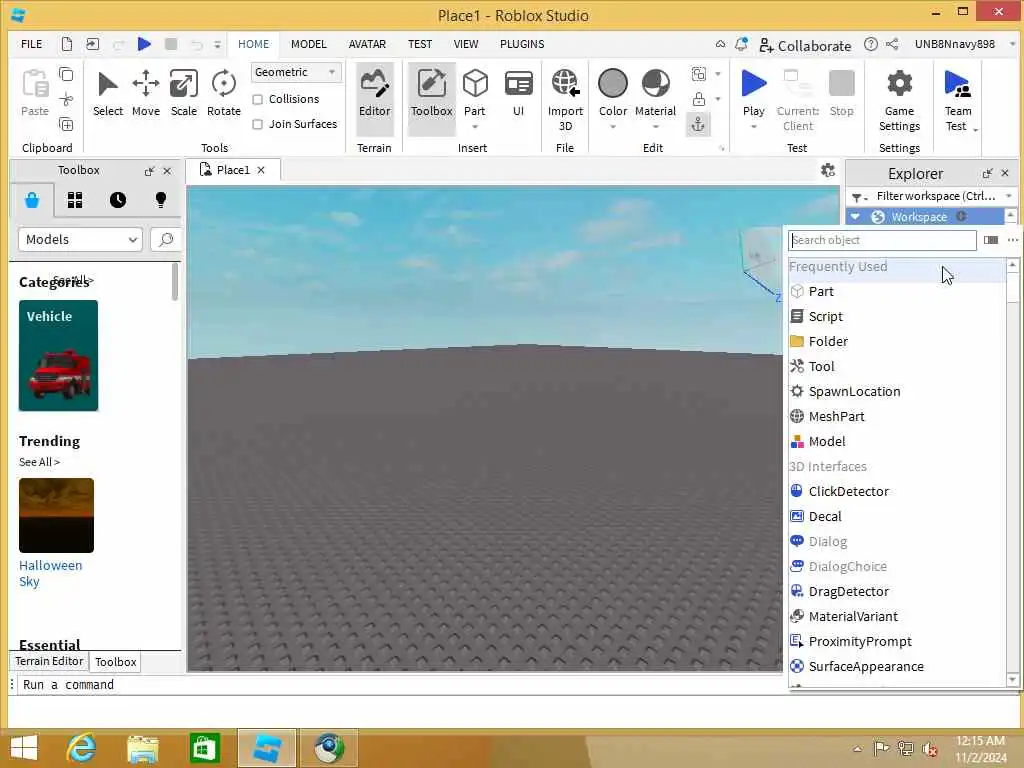The image size is (1024, 768).
Task: Click the Vehicle category thumbnail
Action: 58,355
